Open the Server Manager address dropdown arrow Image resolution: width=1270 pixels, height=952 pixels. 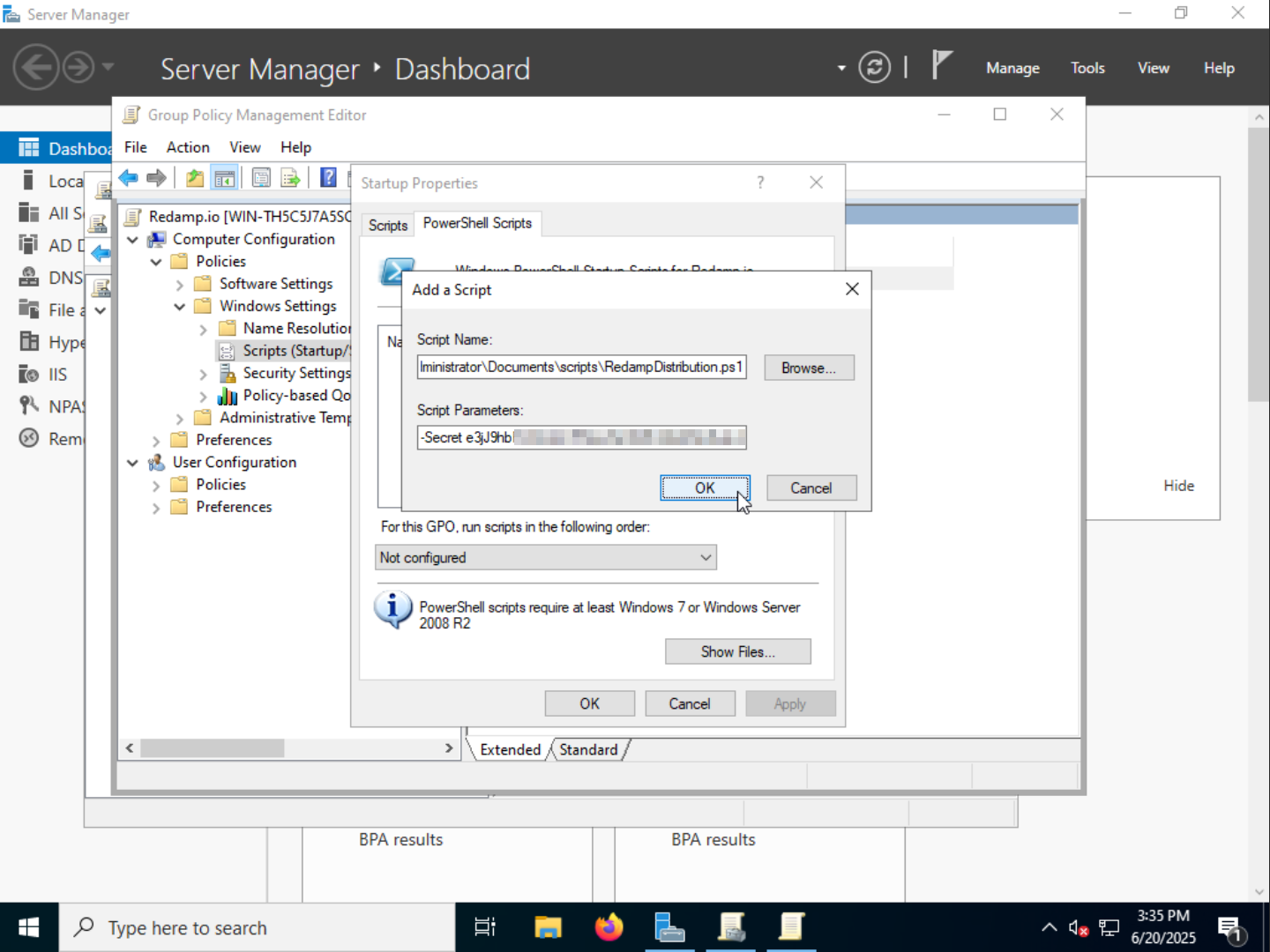coord(840,68)
